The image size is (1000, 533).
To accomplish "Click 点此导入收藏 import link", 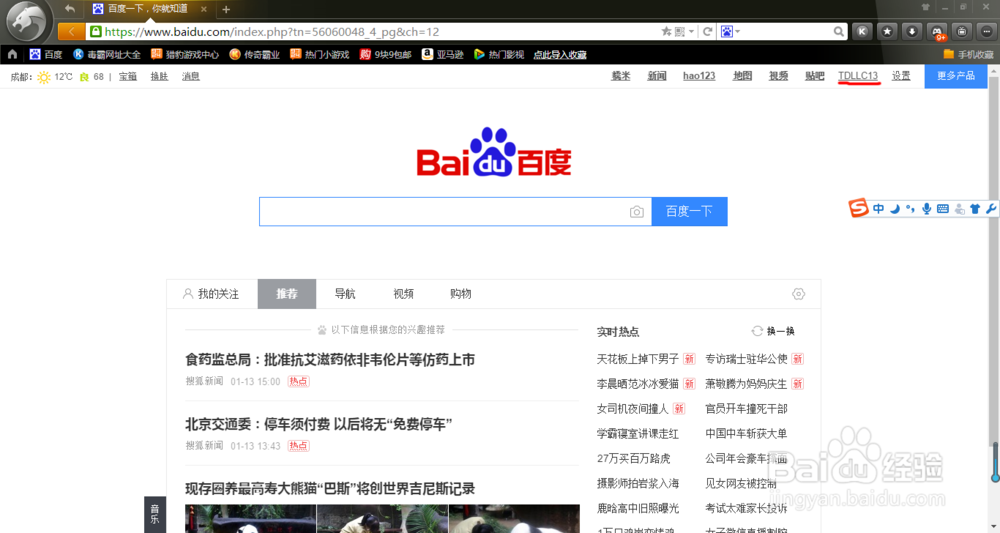I will tap(560, 55).
